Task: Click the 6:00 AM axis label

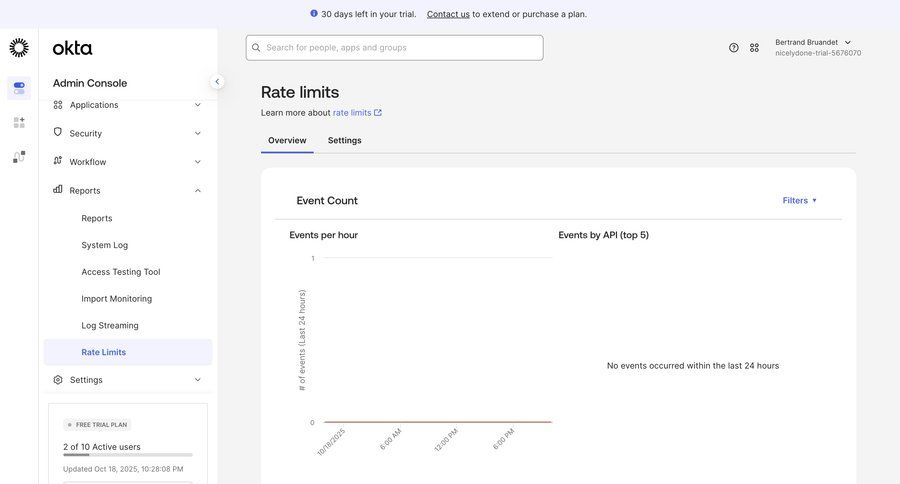Action: [x=390, y=439]
